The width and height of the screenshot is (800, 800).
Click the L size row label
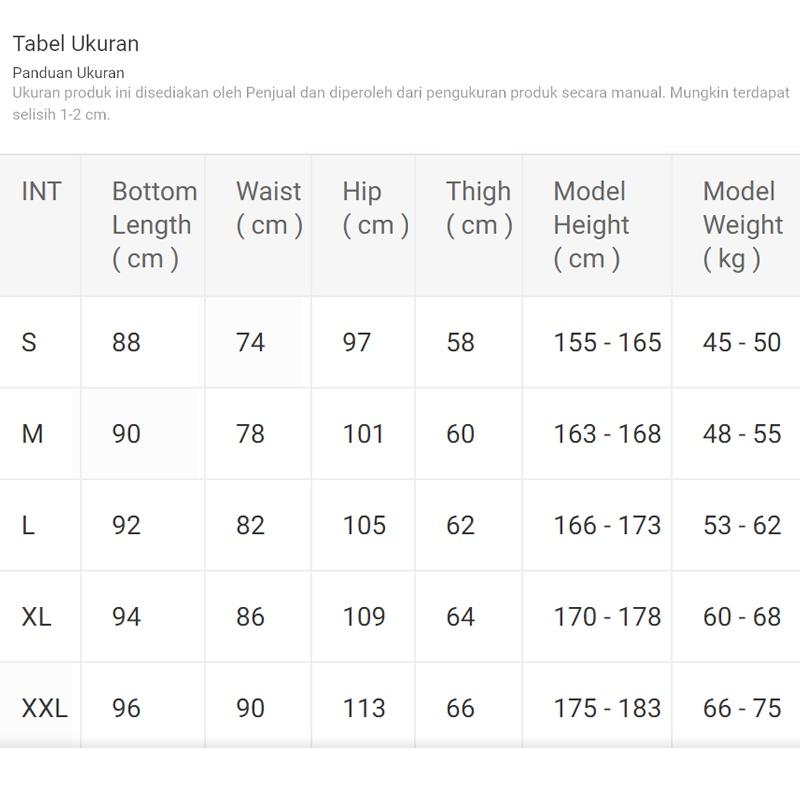(28, 526)
